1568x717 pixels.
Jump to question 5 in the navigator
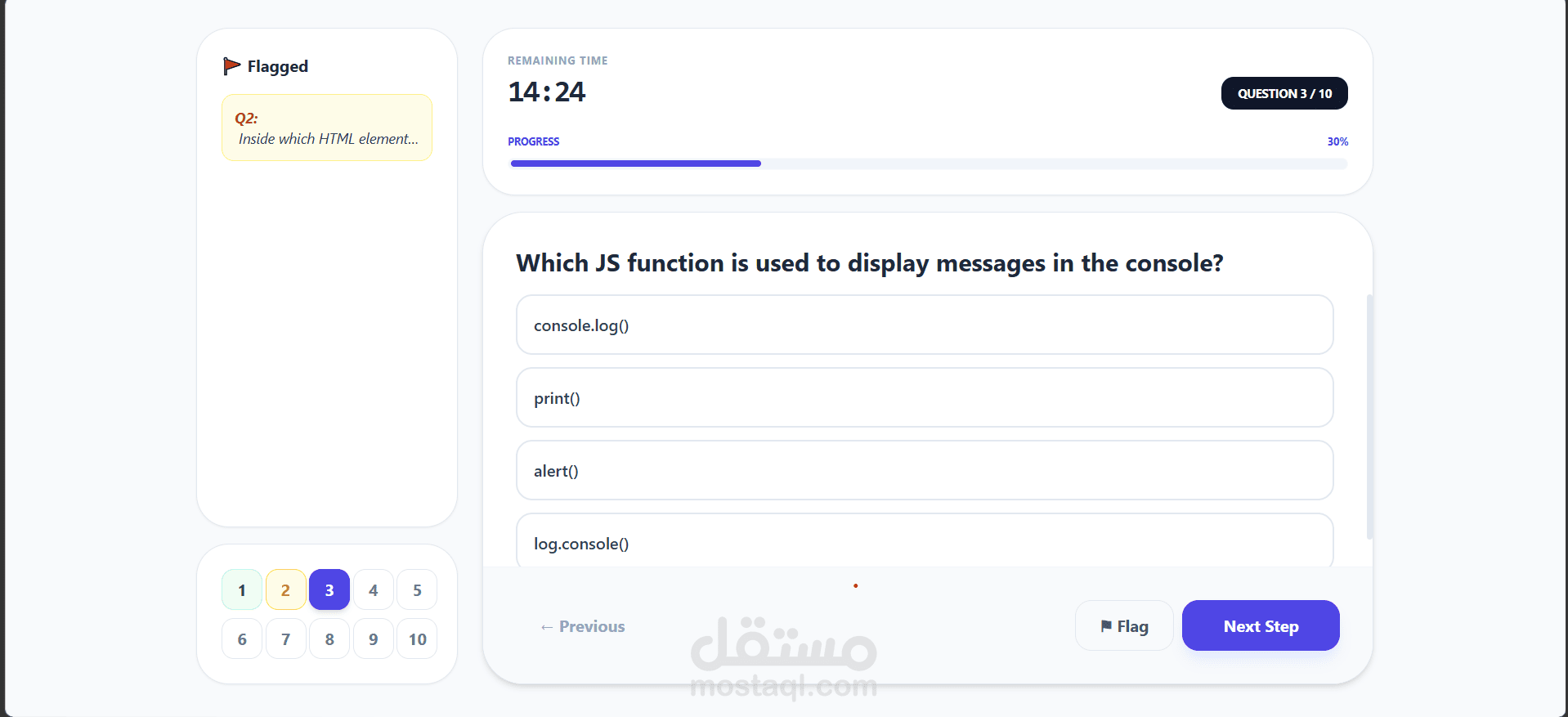coord(416,589)
